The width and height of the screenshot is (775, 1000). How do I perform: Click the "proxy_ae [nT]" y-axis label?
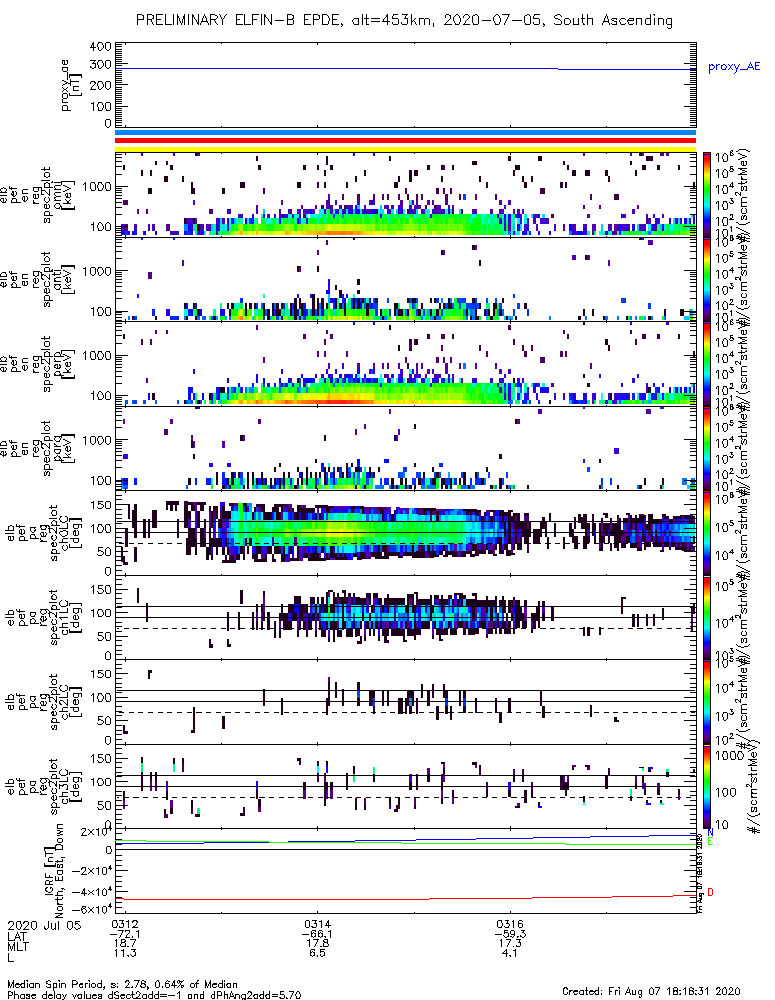pos(72,85)
